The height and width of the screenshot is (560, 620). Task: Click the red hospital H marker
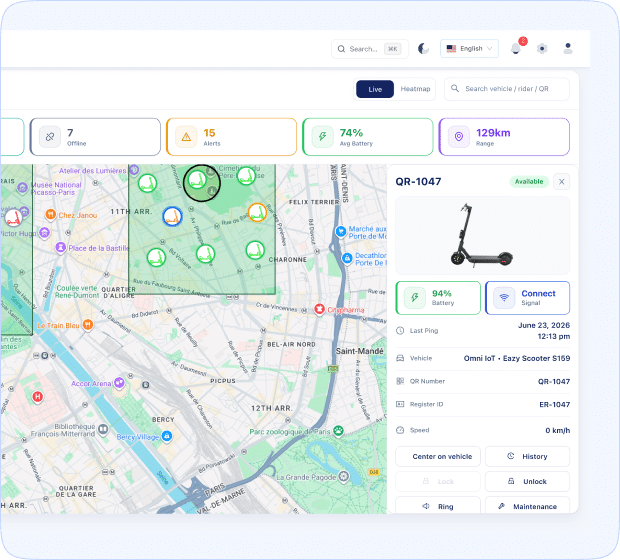click(38, 396)
